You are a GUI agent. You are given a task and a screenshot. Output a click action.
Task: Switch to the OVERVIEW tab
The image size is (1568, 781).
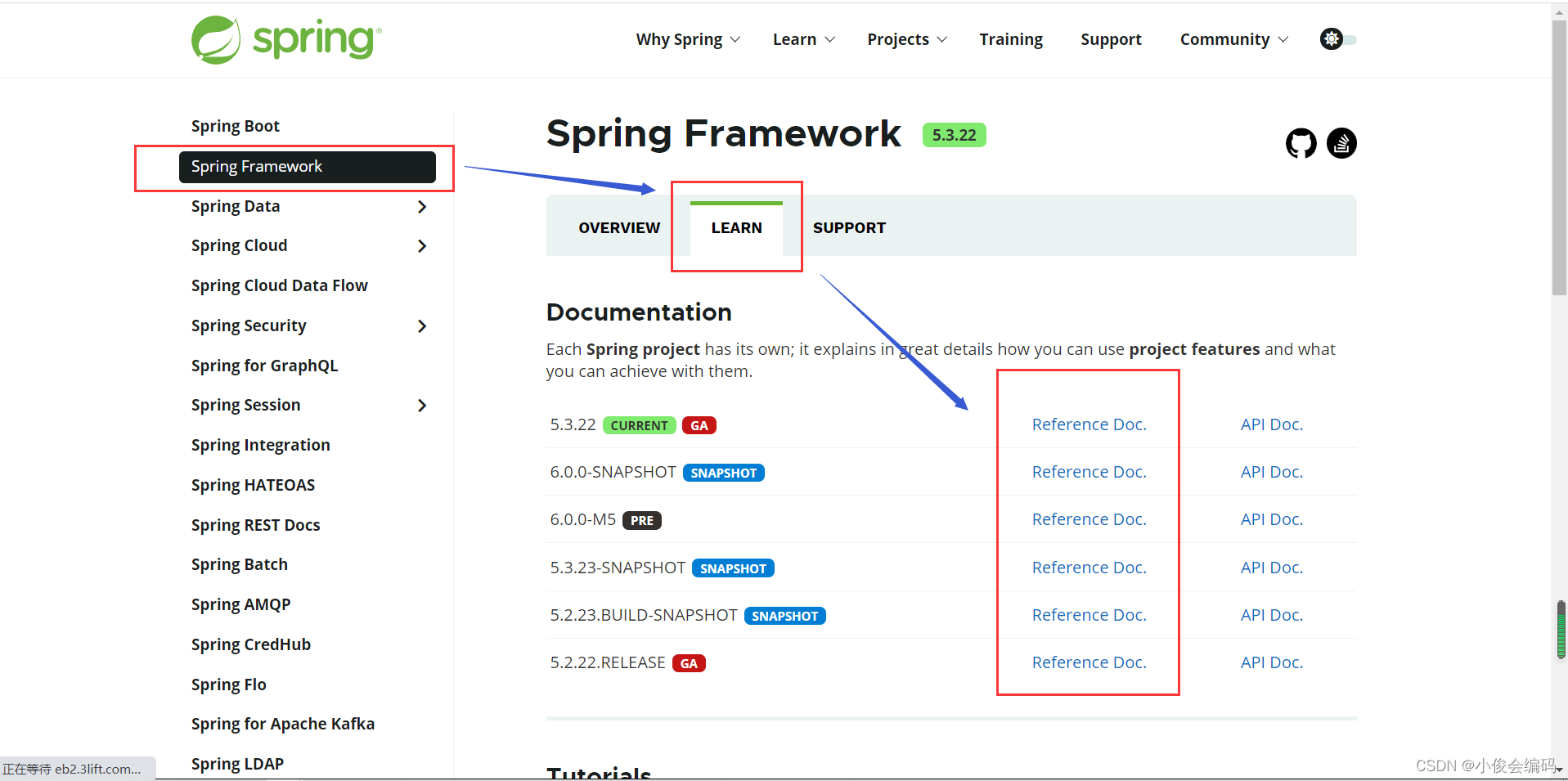[619, 228]
